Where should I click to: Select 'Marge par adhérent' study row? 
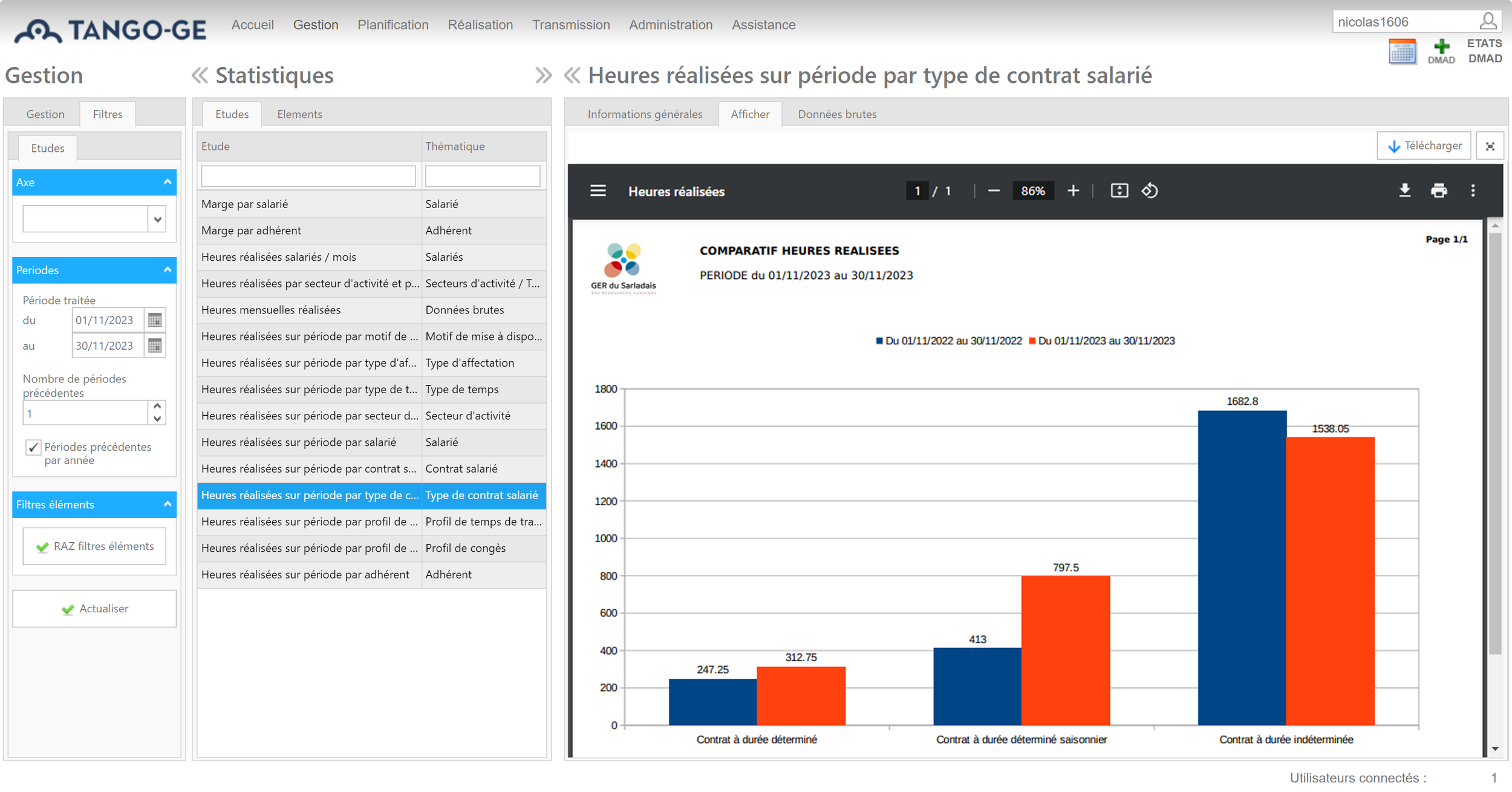tap(371, 231)
